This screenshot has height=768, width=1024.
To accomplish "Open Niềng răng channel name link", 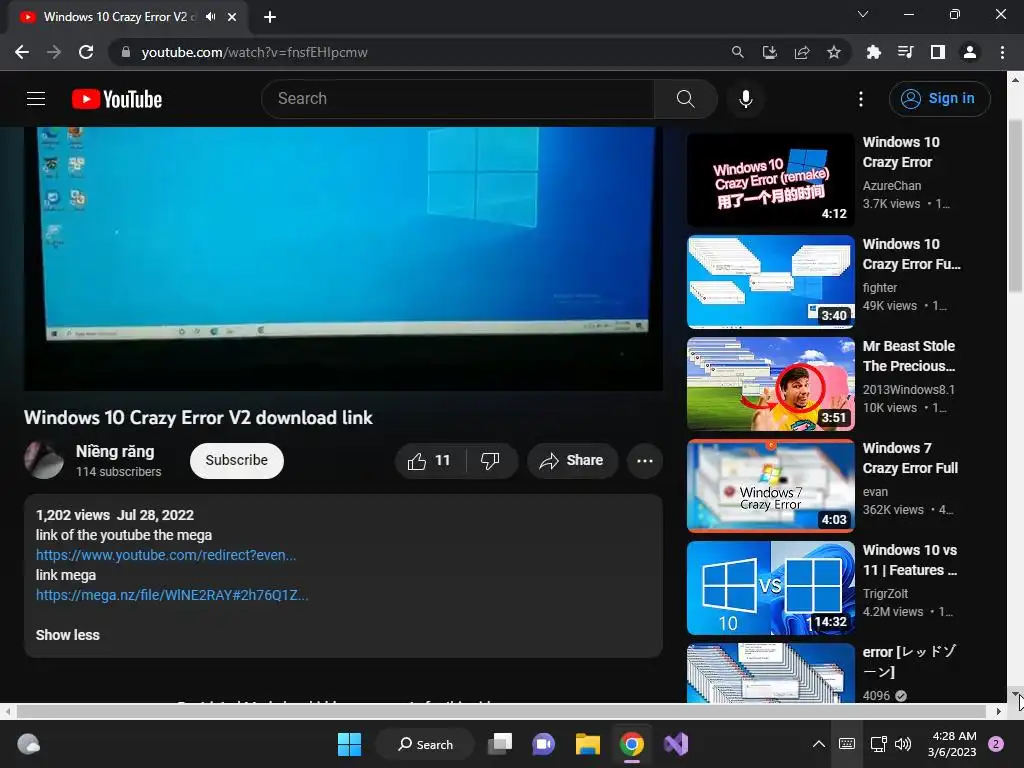I will click(115, 451).
